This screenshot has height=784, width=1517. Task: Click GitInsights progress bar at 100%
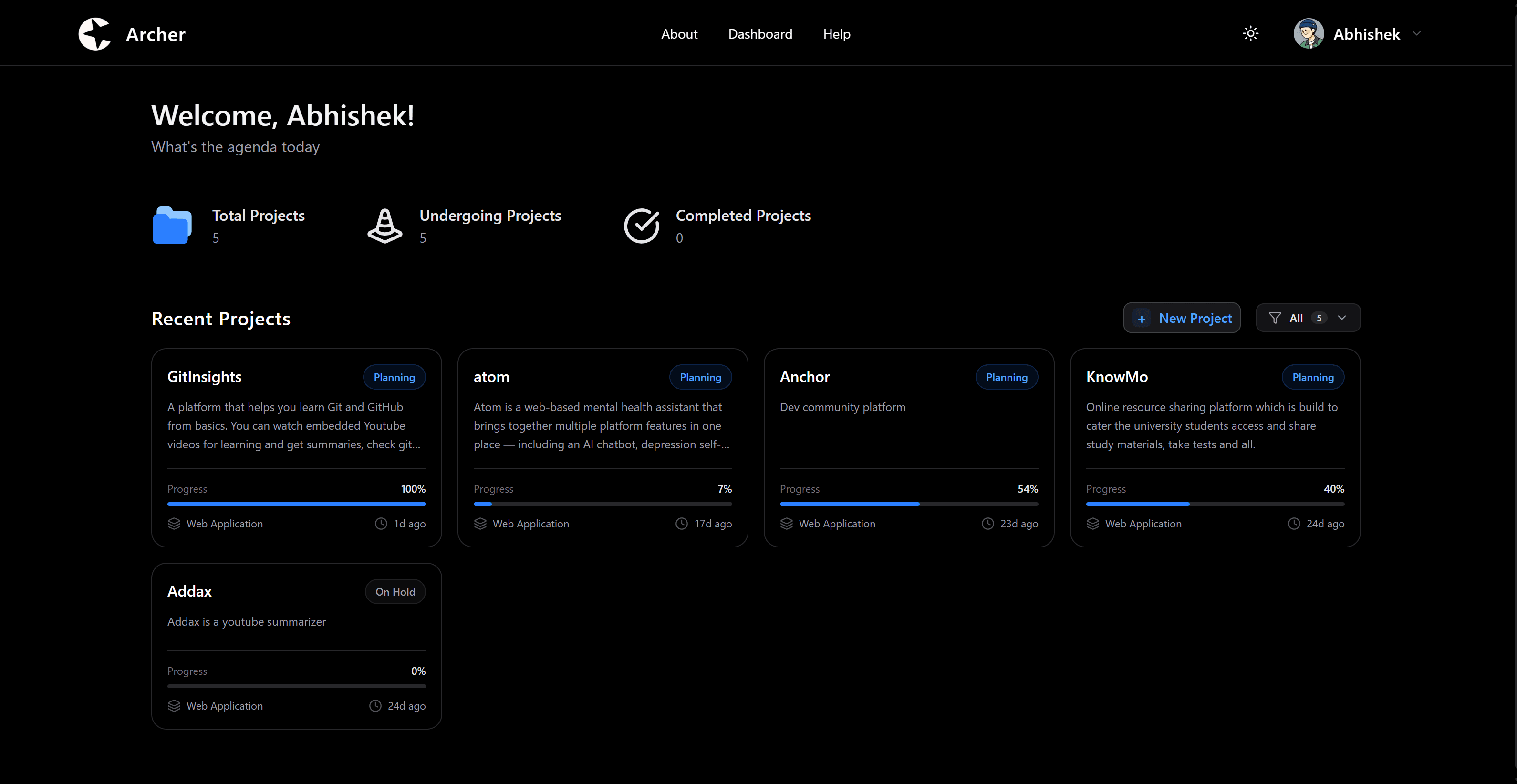296,504
